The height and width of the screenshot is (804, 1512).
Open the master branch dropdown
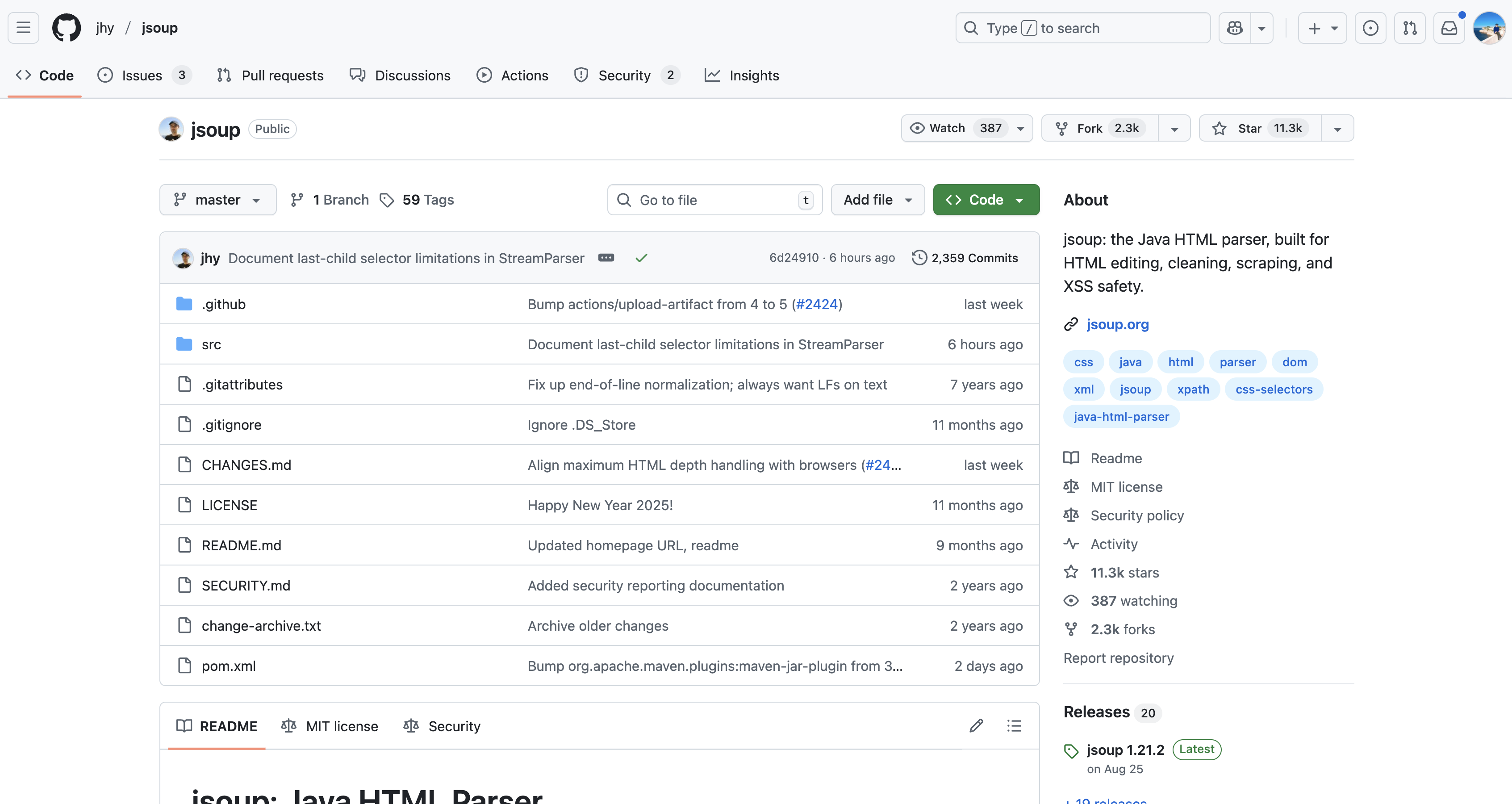pos(218,200)
